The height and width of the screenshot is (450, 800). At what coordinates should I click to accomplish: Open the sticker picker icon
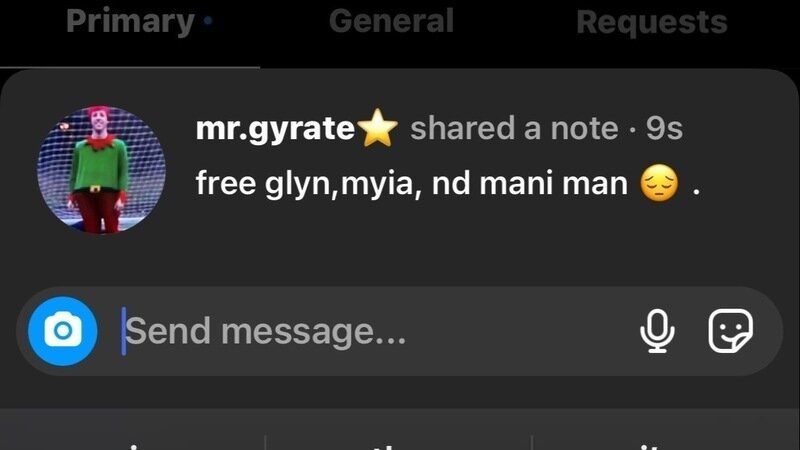pos(731,331)
